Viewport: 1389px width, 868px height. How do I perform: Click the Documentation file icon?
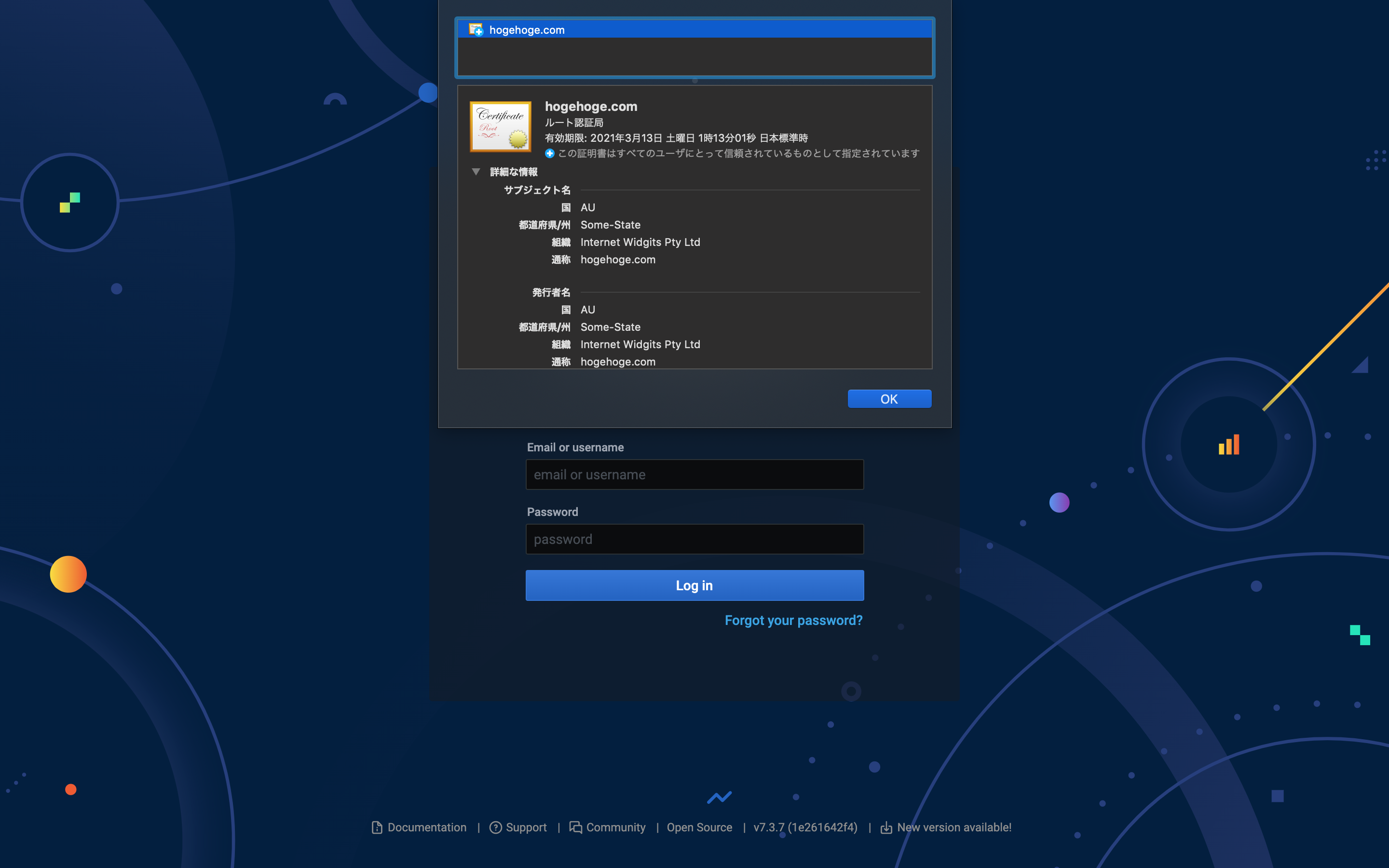click(x=377, y=827)
